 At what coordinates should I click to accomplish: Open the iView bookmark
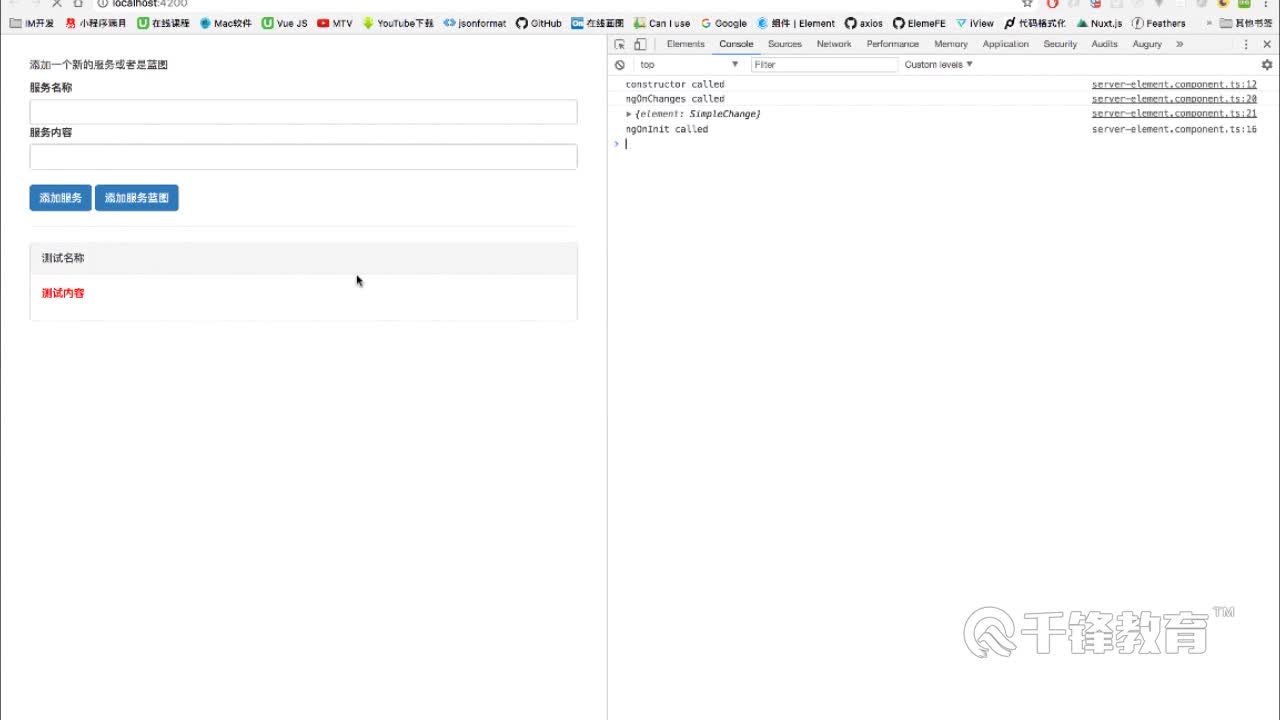975,23
